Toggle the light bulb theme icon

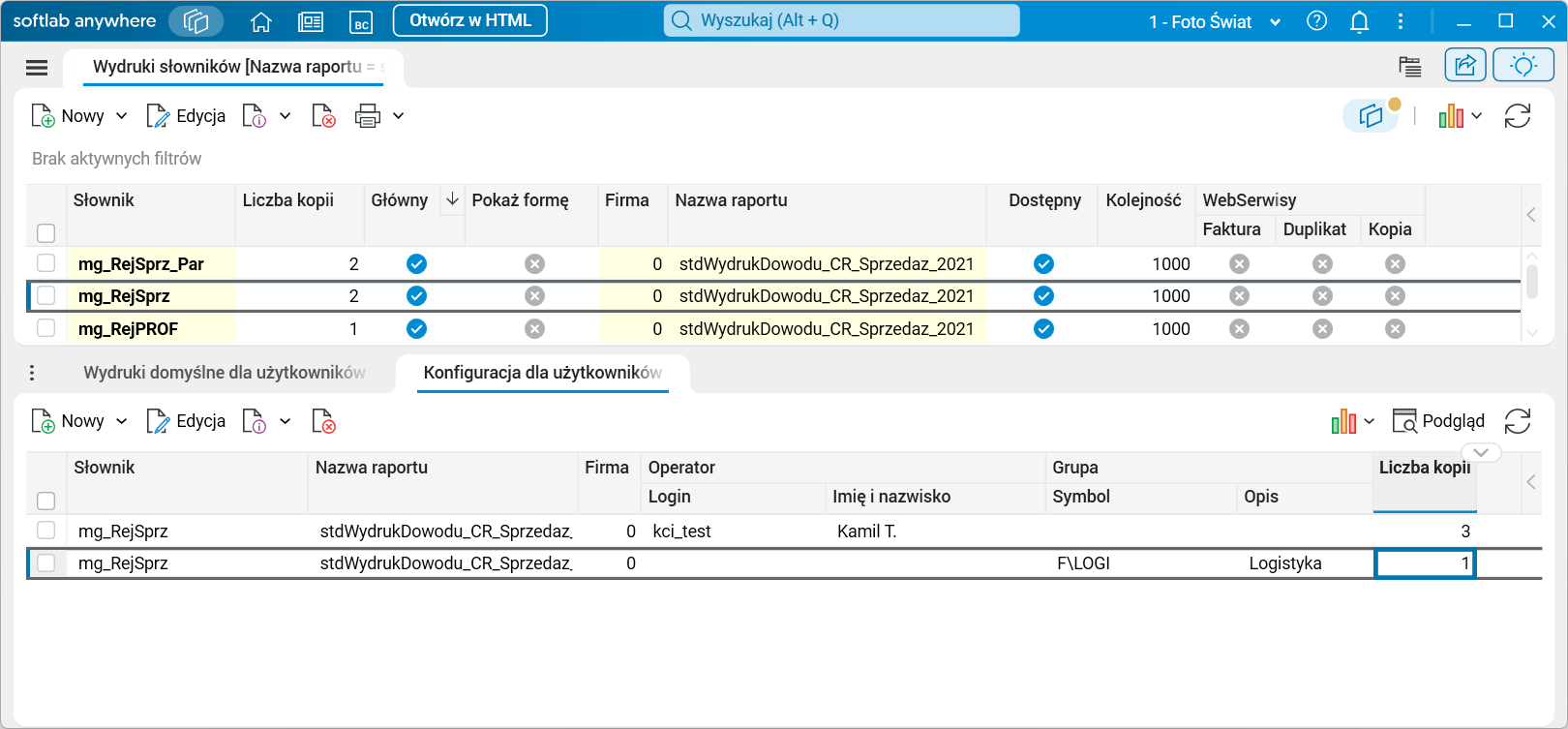click(1523, 65)
